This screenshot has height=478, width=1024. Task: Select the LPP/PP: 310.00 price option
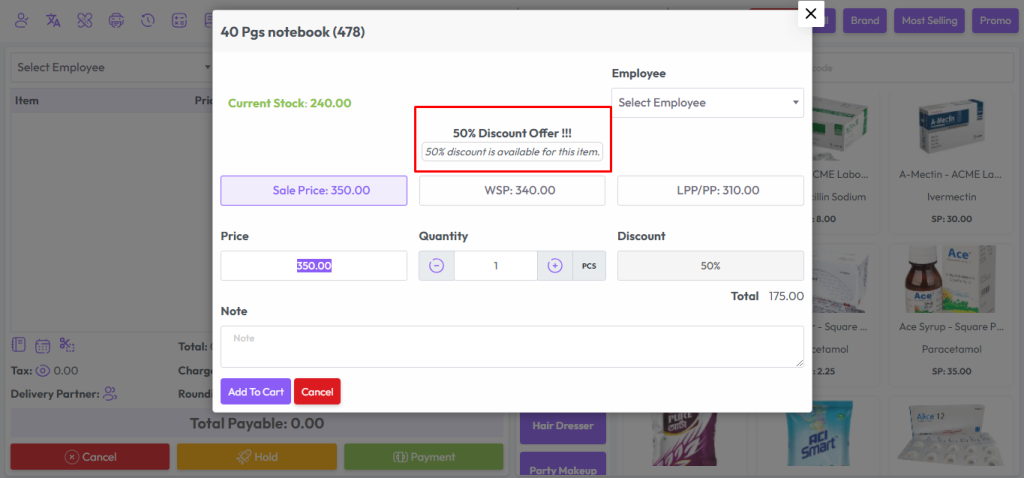tap(710, 191)
